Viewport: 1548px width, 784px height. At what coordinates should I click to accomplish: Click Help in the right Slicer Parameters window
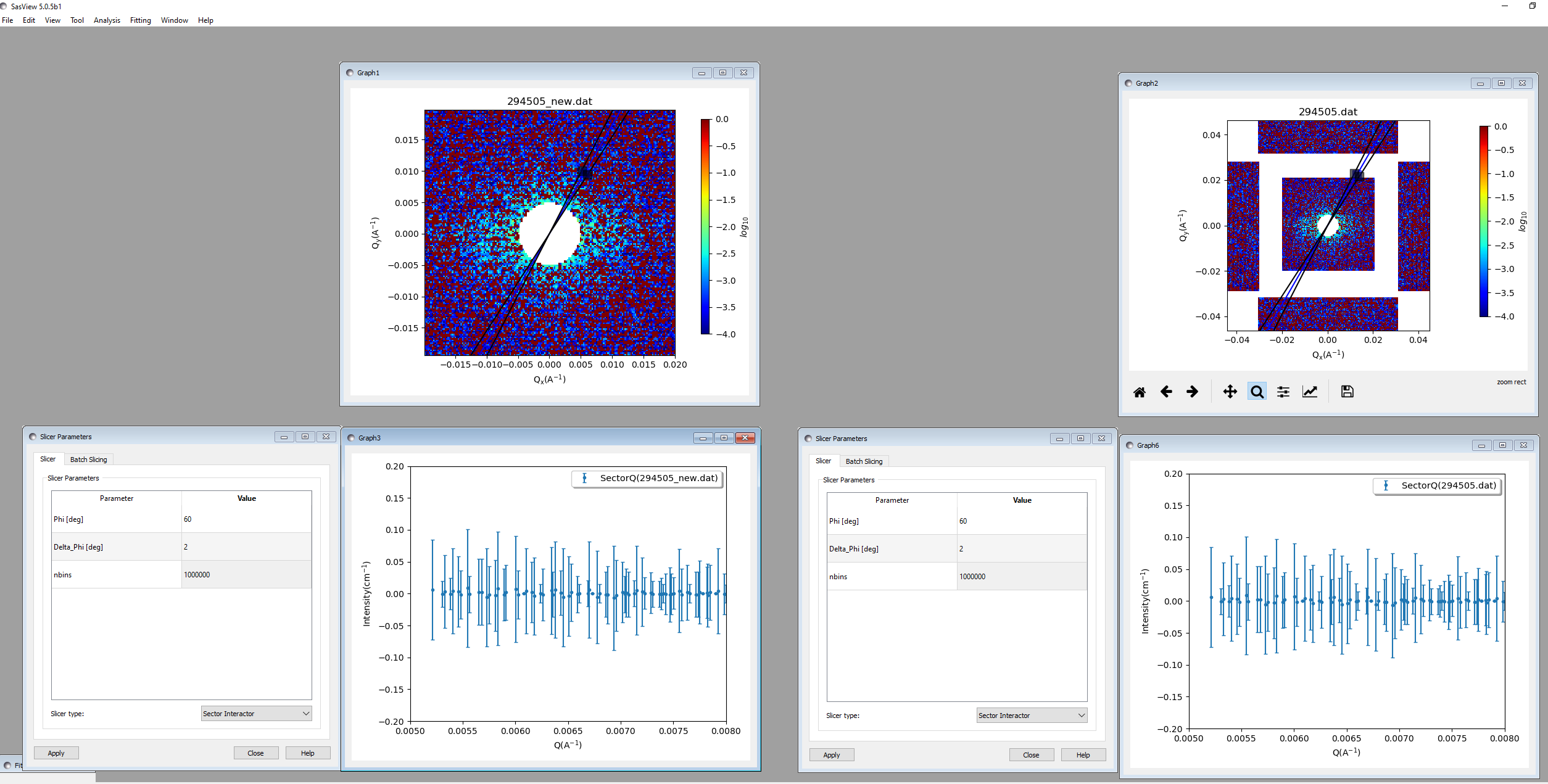[x=1083, y=754]
